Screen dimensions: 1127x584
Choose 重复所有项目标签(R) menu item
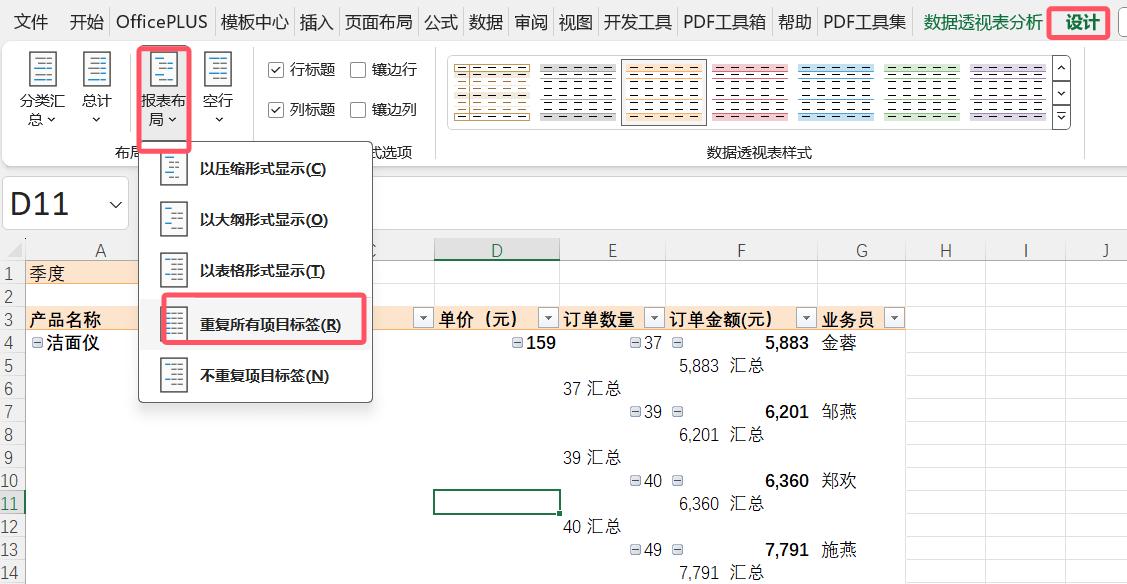pyautogui.click(x=256, y=324)
